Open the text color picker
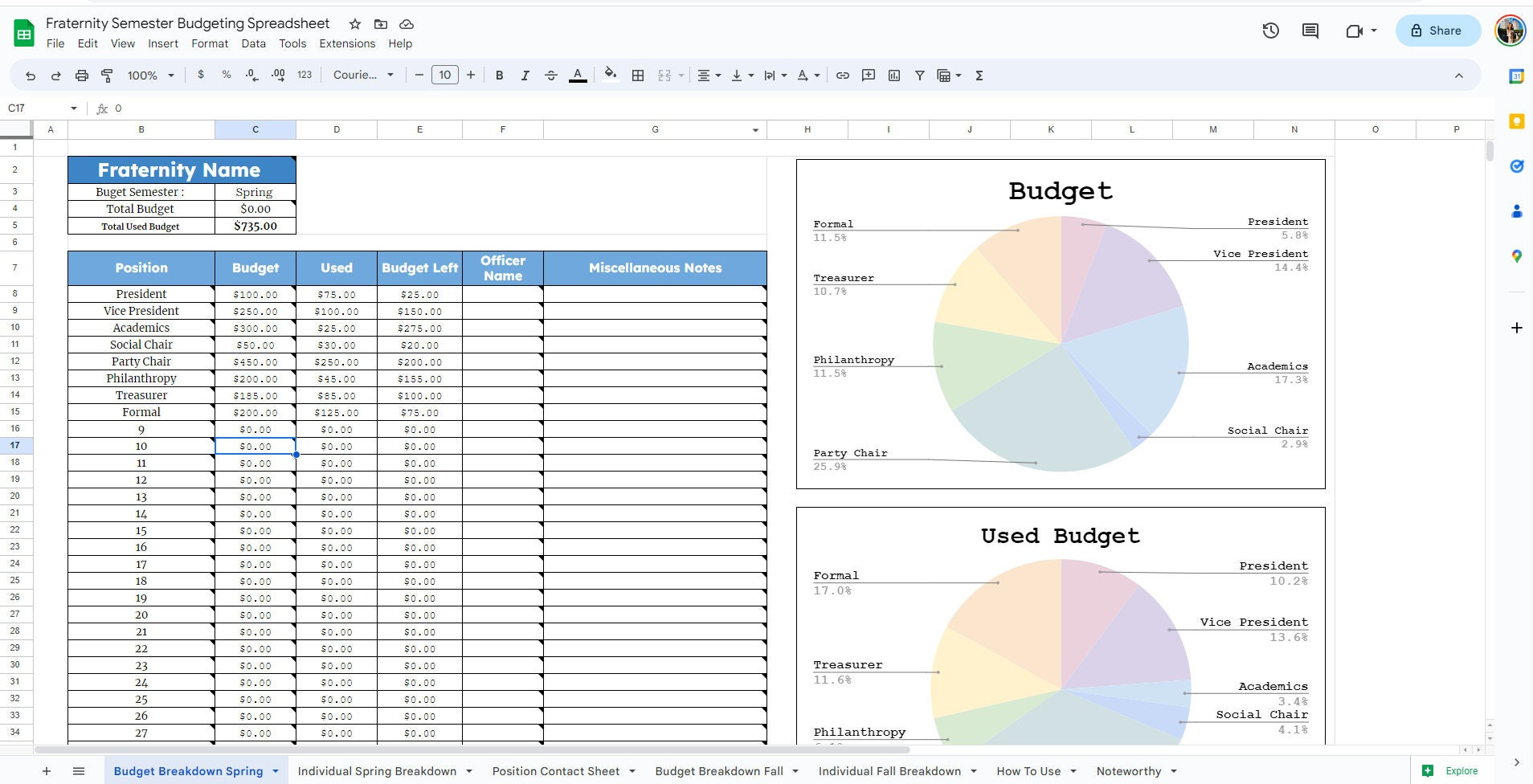 (x=578, y=76)
